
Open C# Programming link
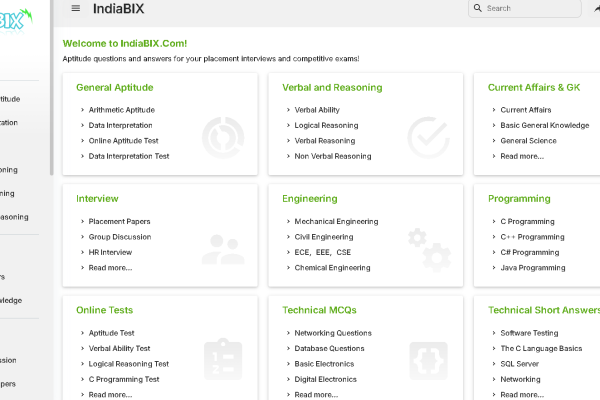click(x=530, y=252)
